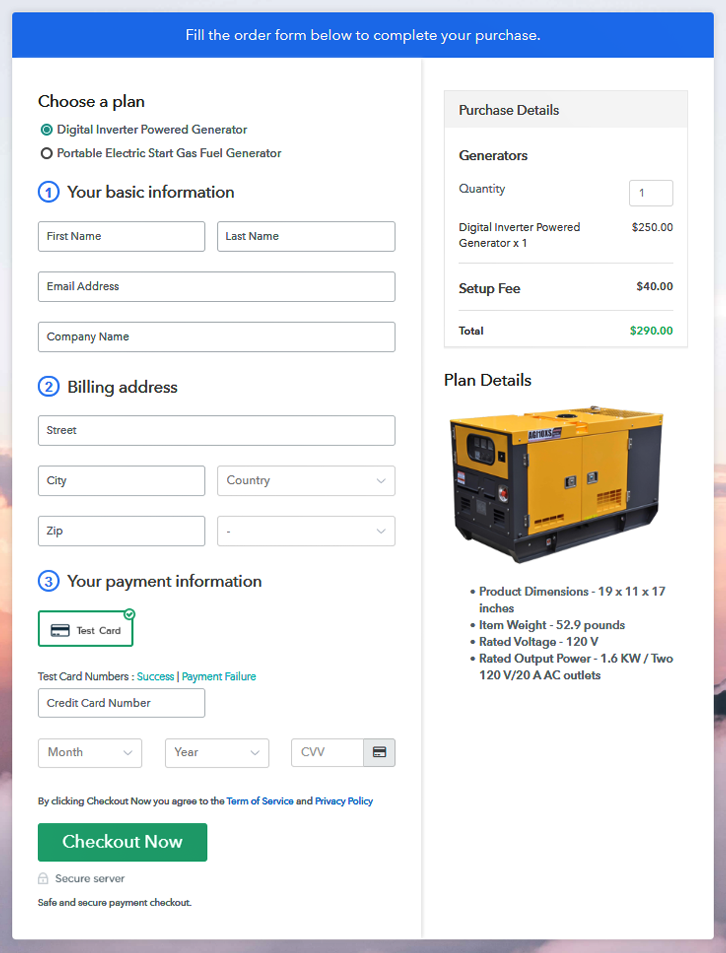Open the Payment Failure test card link

tap(219, 676)
